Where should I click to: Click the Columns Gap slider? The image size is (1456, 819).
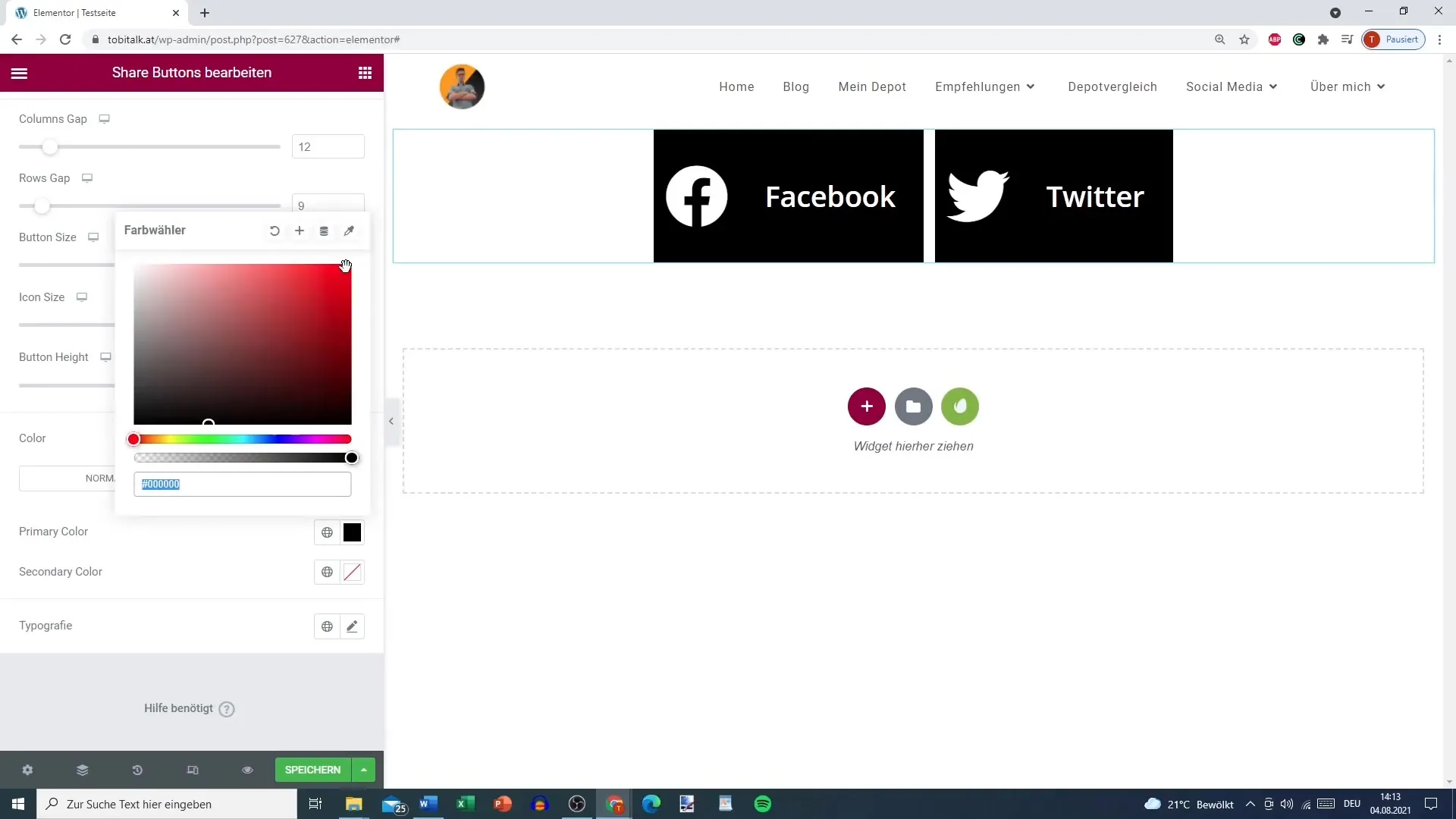tap(149, 147)
